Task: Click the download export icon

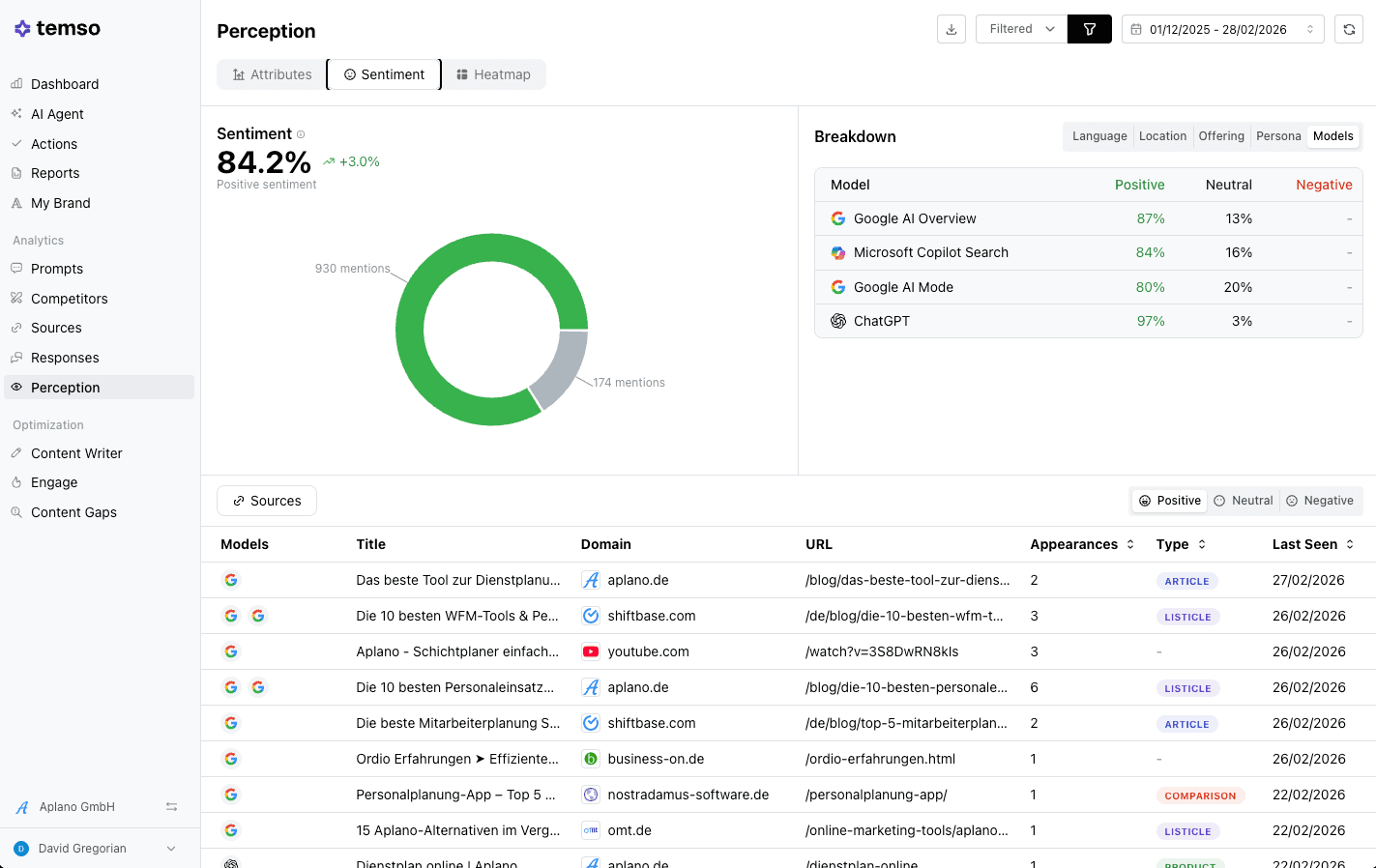Action: [x=951, y=29]
